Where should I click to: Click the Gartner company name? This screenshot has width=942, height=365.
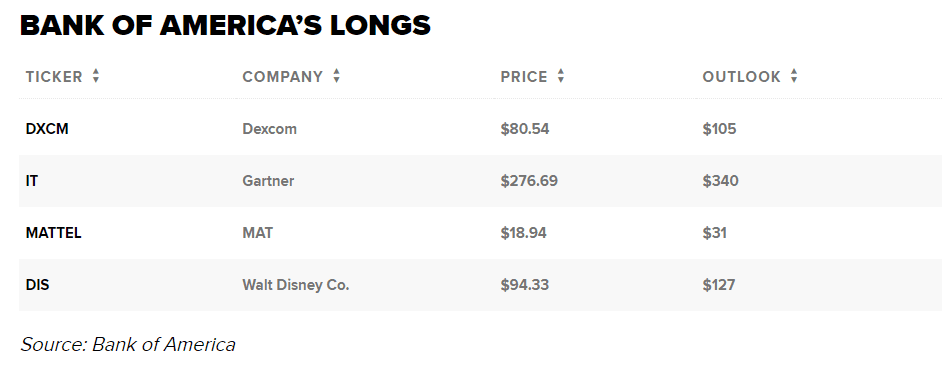click(x=269, y=181)
